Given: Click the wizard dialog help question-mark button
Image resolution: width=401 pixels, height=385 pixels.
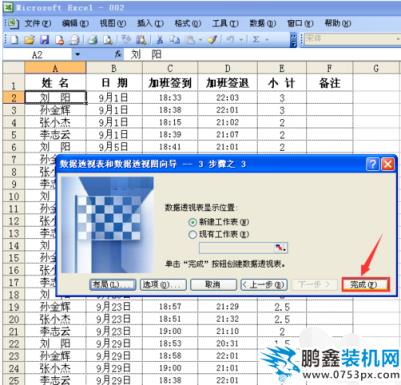Looking at the screenshot, I should (373, 164).
